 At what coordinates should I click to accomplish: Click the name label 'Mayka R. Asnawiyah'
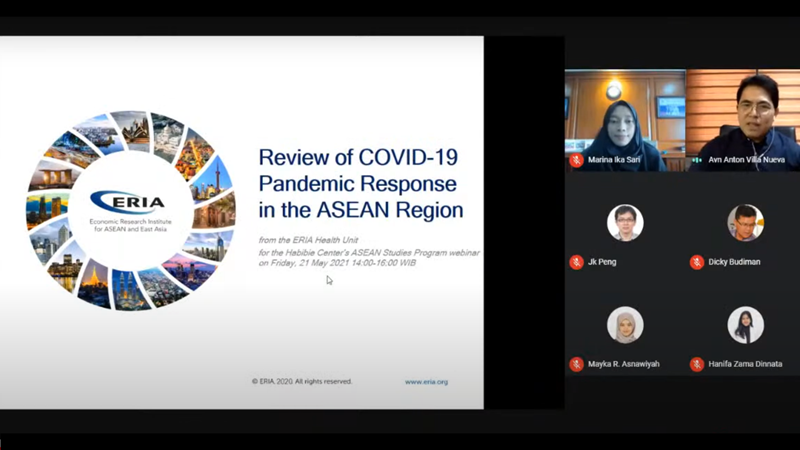(x=623, y=364)
